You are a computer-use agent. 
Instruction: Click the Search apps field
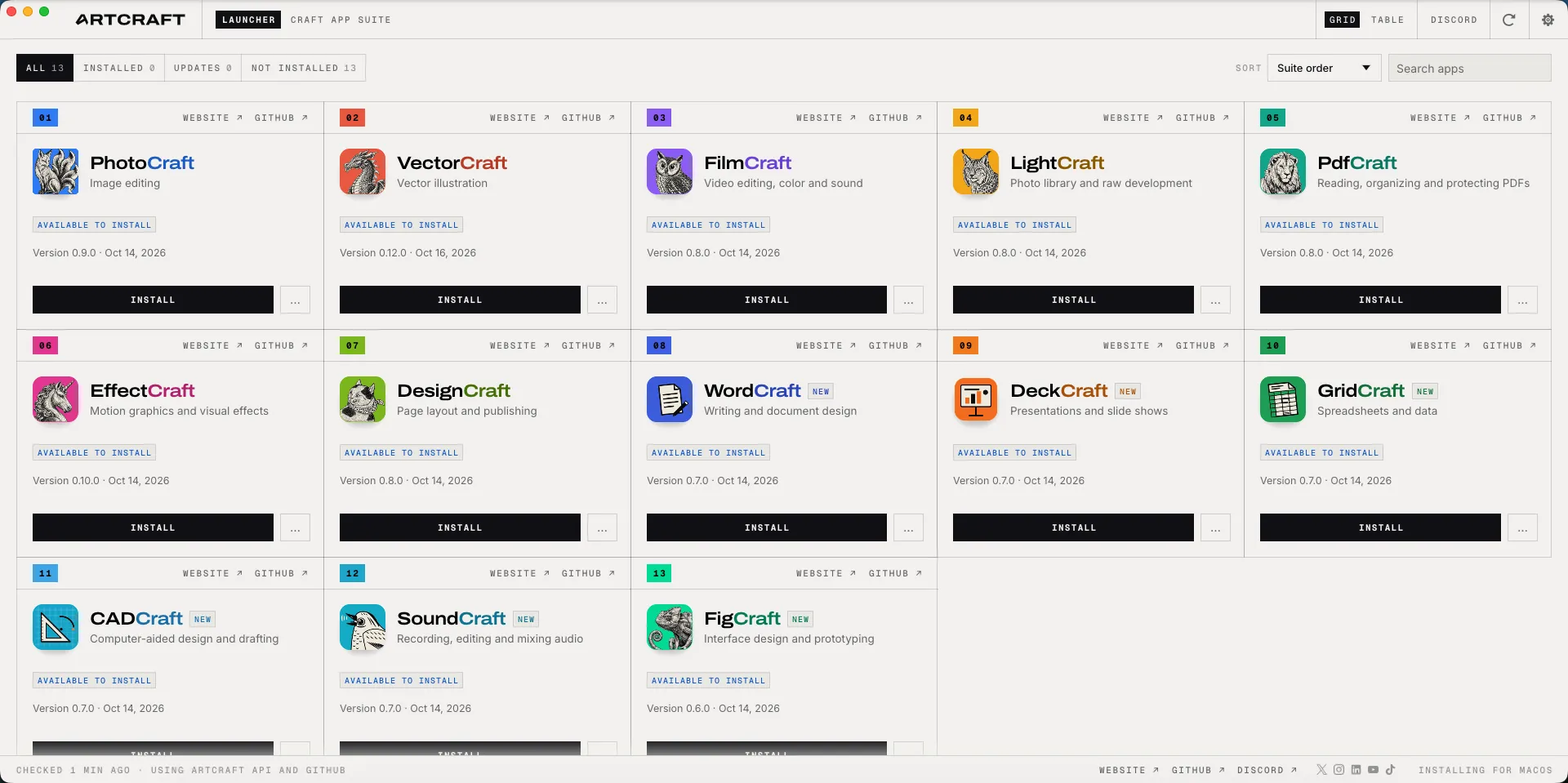pos(1469,68)
